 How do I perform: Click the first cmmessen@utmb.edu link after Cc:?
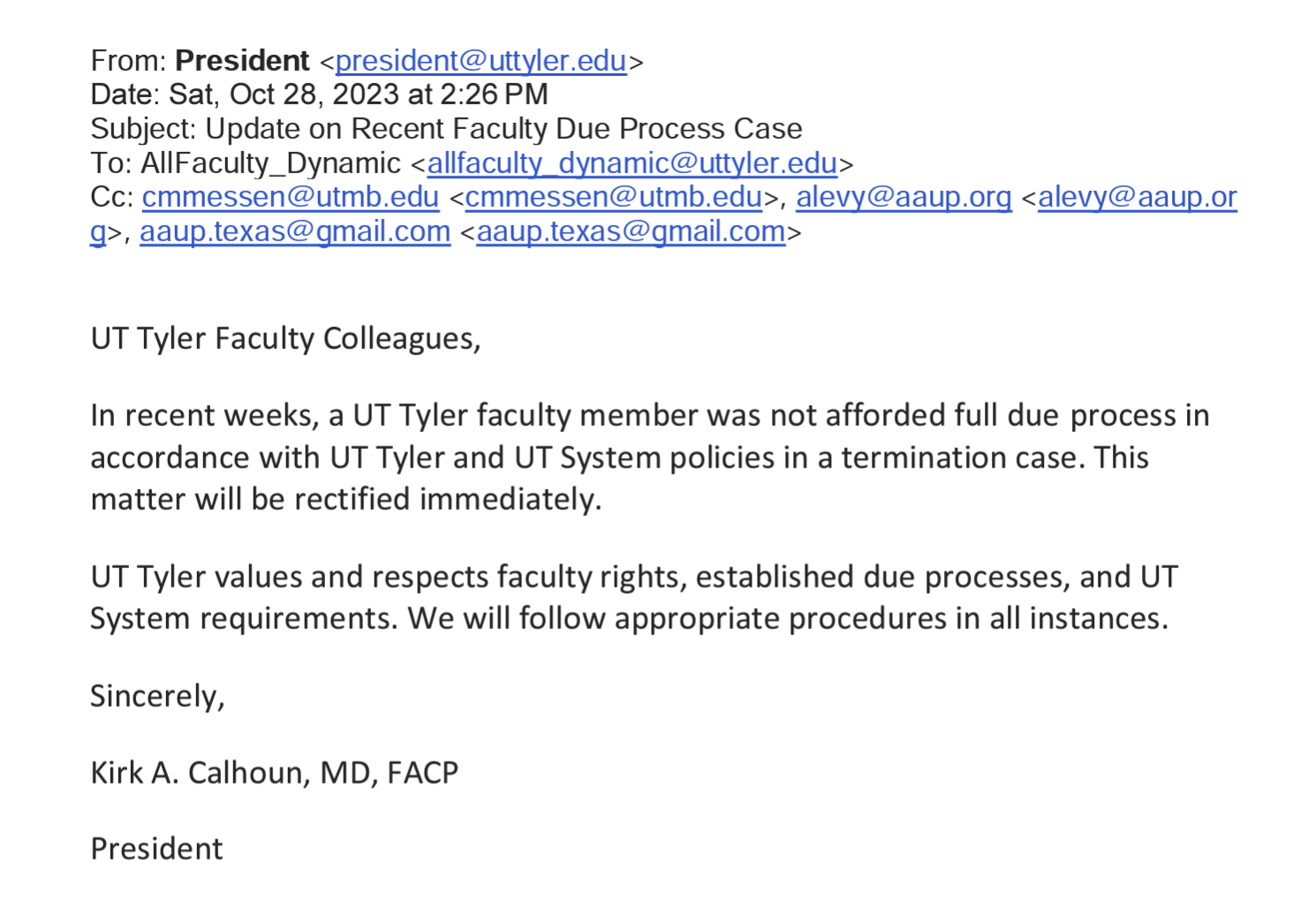[290, 197]
